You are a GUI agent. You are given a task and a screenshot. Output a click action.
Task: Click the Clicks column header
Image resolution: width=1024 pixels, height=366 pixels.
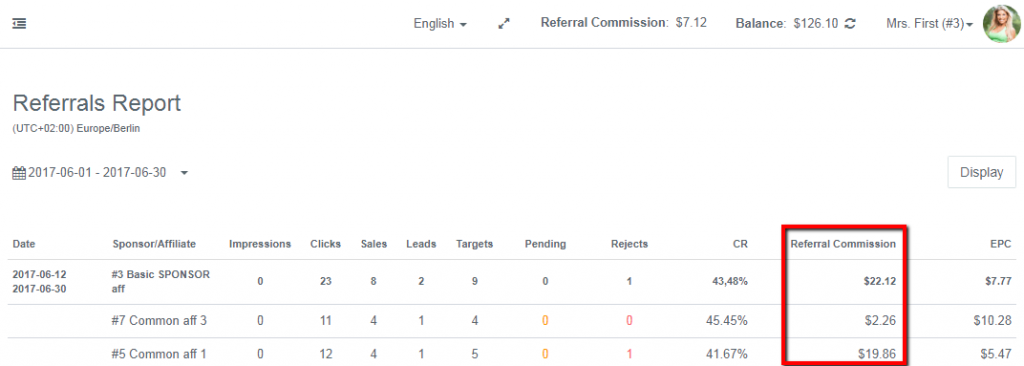pyautogui.click(x=325, y=244)
